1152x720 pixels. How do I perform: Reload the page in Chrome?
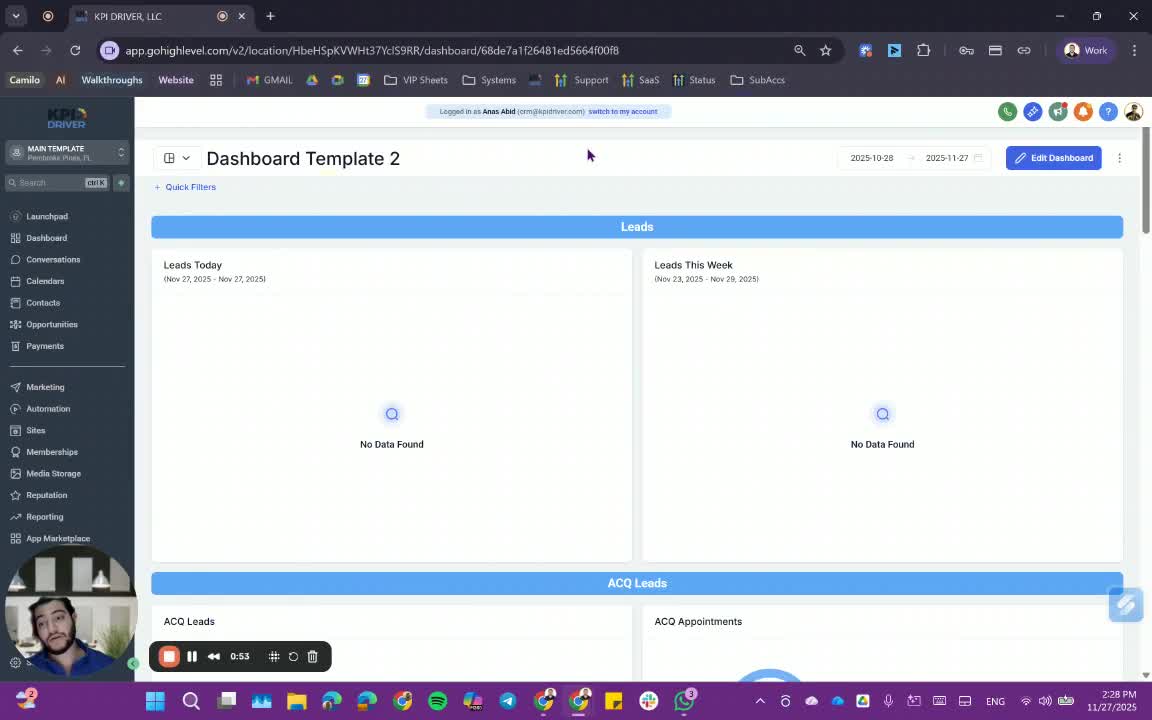point(75,51)
